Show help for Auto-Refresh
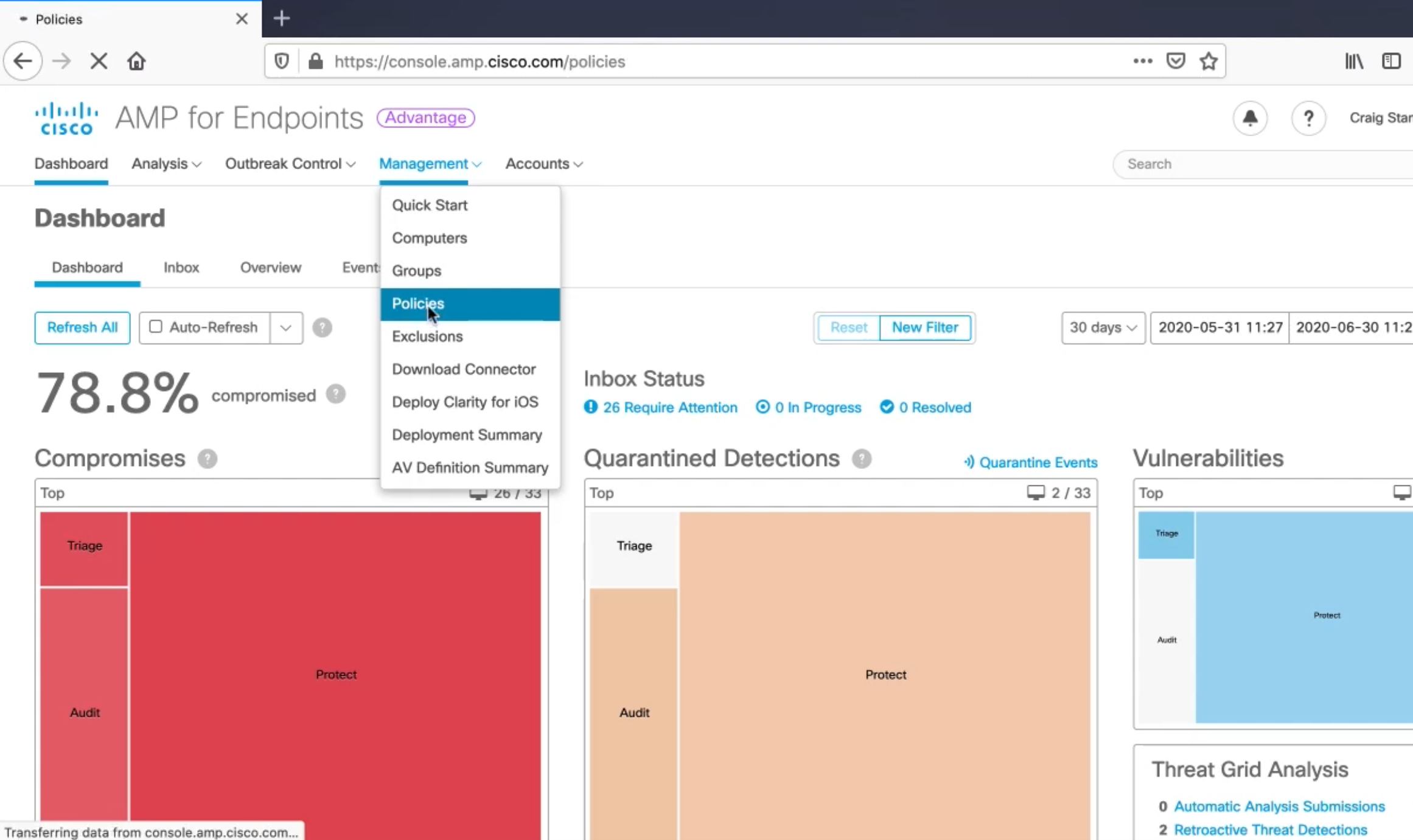This screenshot has height=840, width=1413. click(x=322, y=328)
